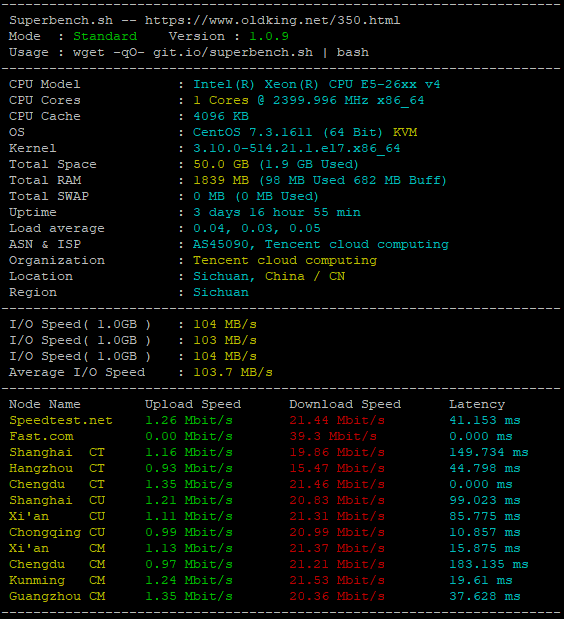Image resolution: width=564 pixels, height=619 pixels.
Task: Select the Average I/O Speed 103.7 MB/s
Action: tap(233, 372)
